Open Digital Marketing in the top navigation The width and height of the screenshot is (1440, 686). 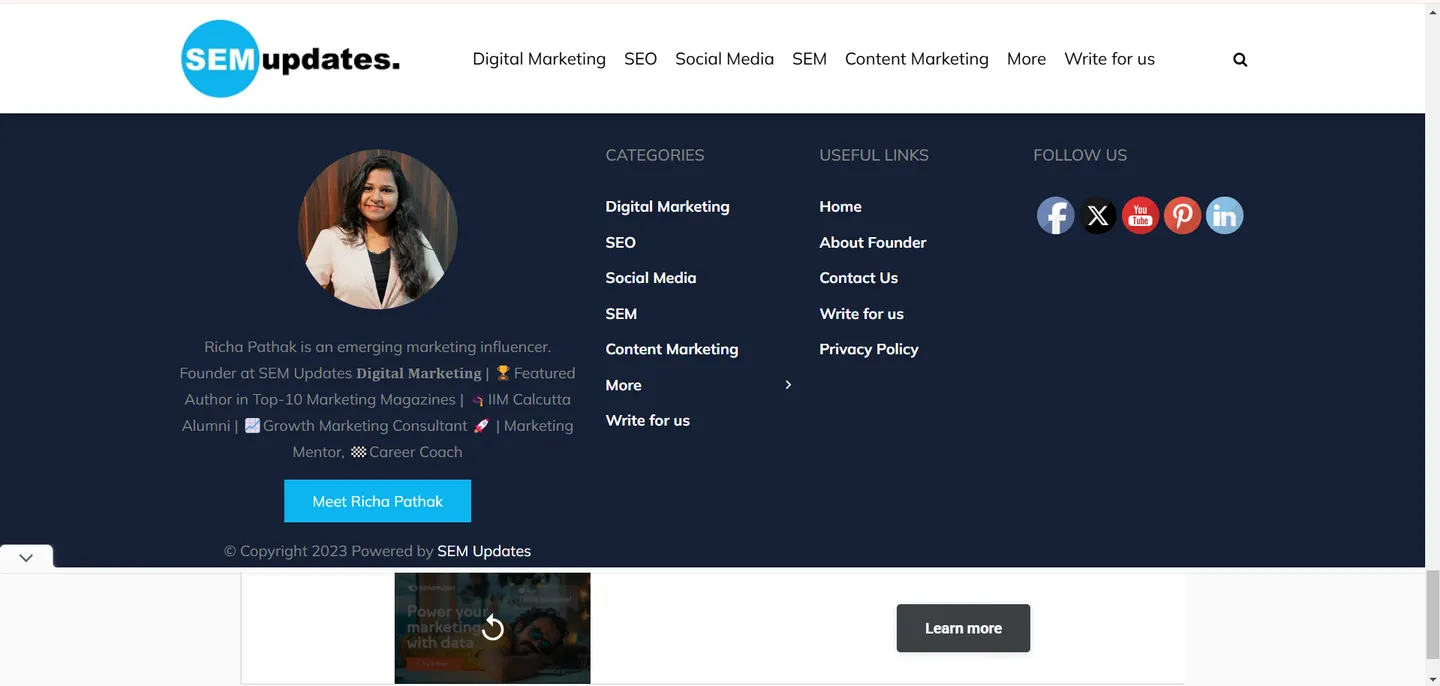(539, 59)
